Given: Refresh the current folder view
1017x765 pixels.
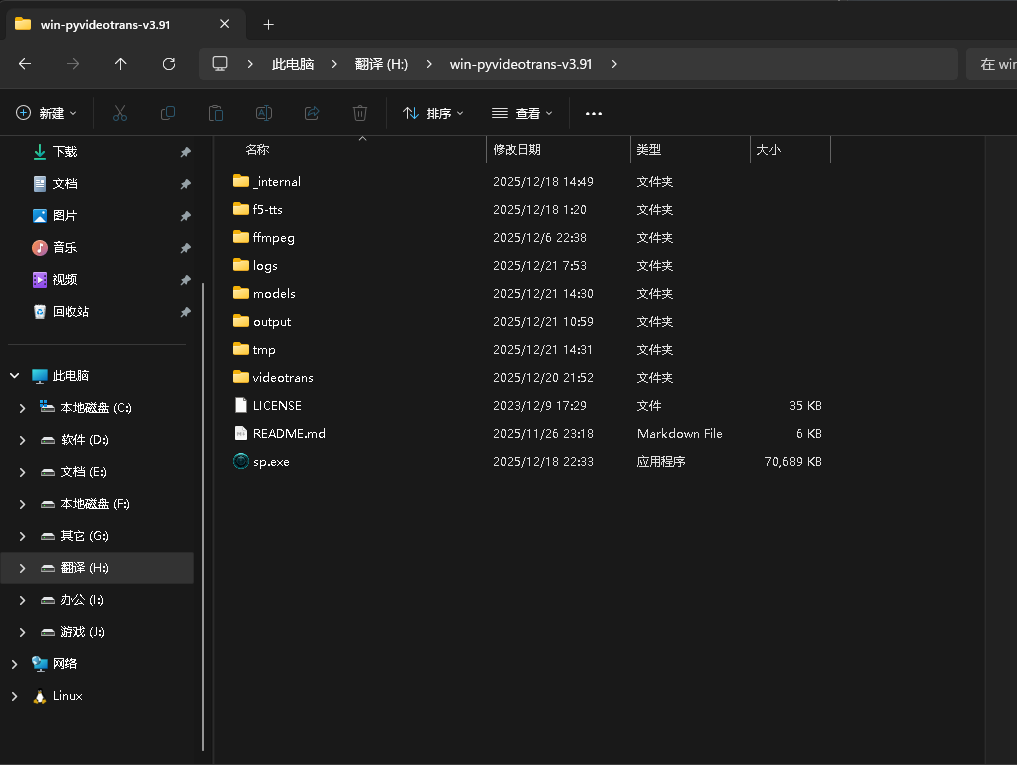Looking at the screenshot, I should (169, 64).
